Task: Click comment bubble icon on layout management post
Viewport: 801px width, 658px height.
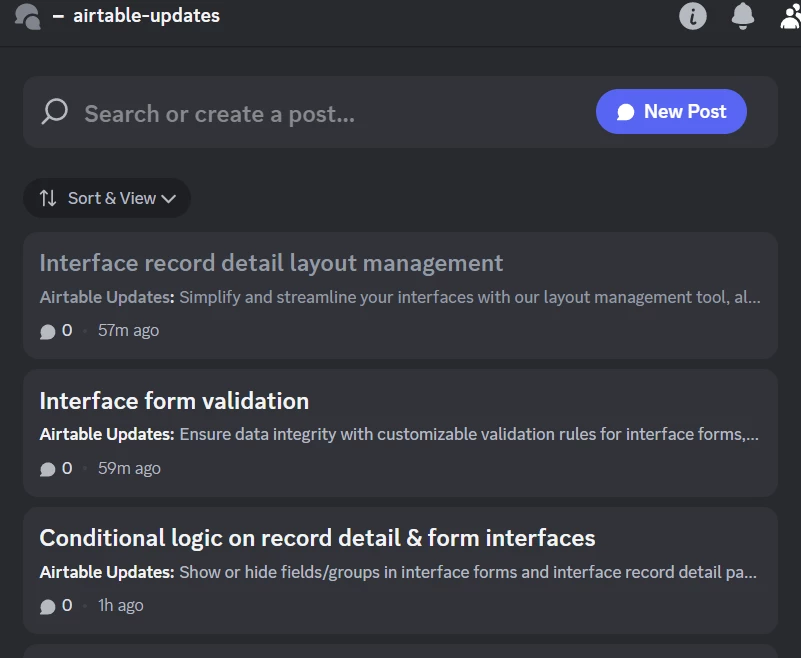Action: pyautogui.click(x=48, y=332)
